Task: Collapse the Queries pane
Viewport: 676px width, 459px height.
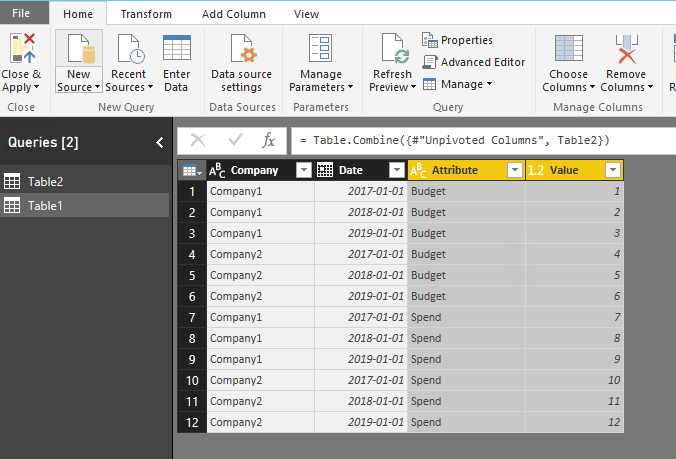Action: [160, 143]
